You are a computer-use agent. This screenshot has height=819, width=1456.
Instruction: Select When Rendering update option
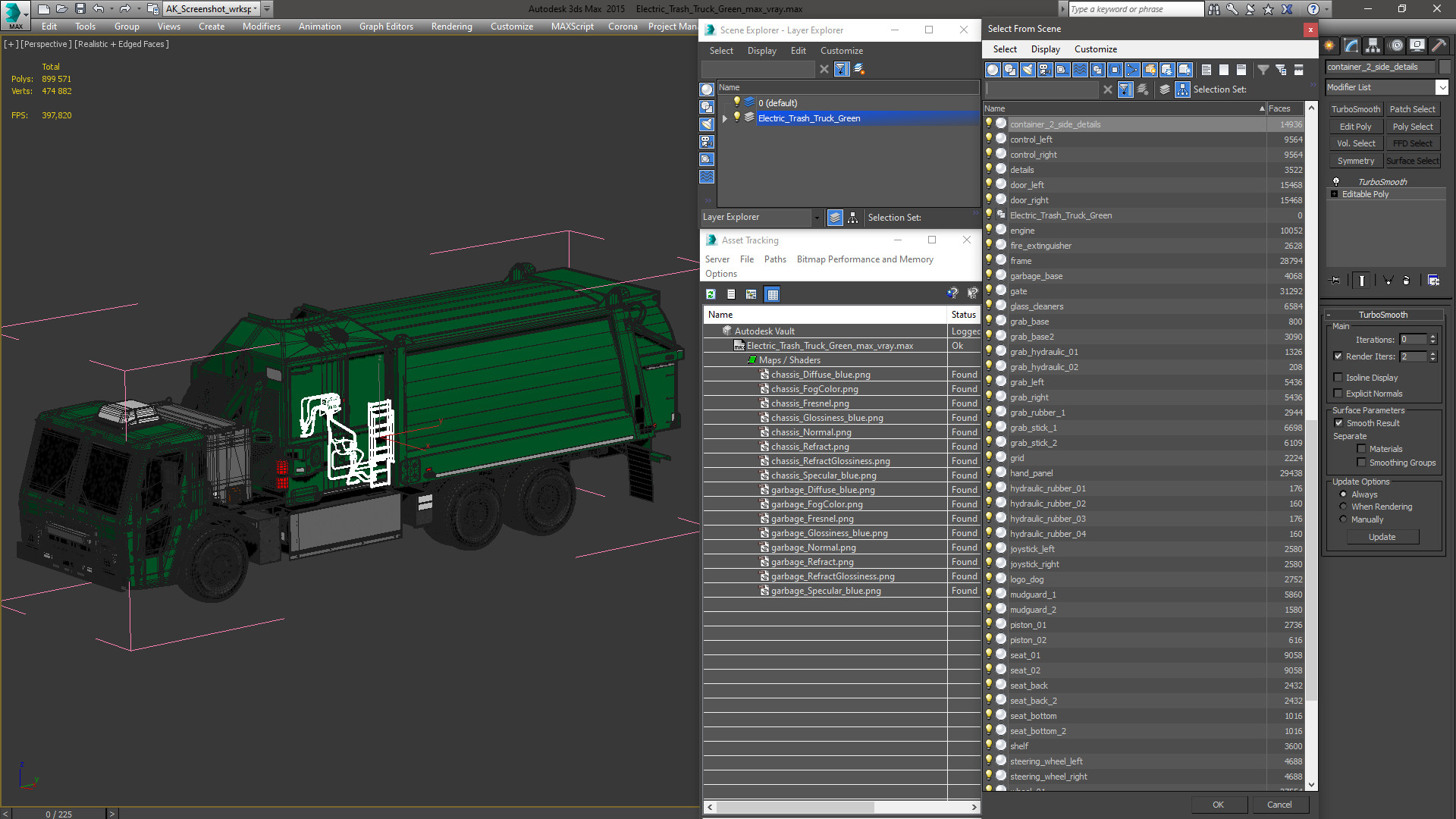pyautogui.click(x=1343, y=507)
